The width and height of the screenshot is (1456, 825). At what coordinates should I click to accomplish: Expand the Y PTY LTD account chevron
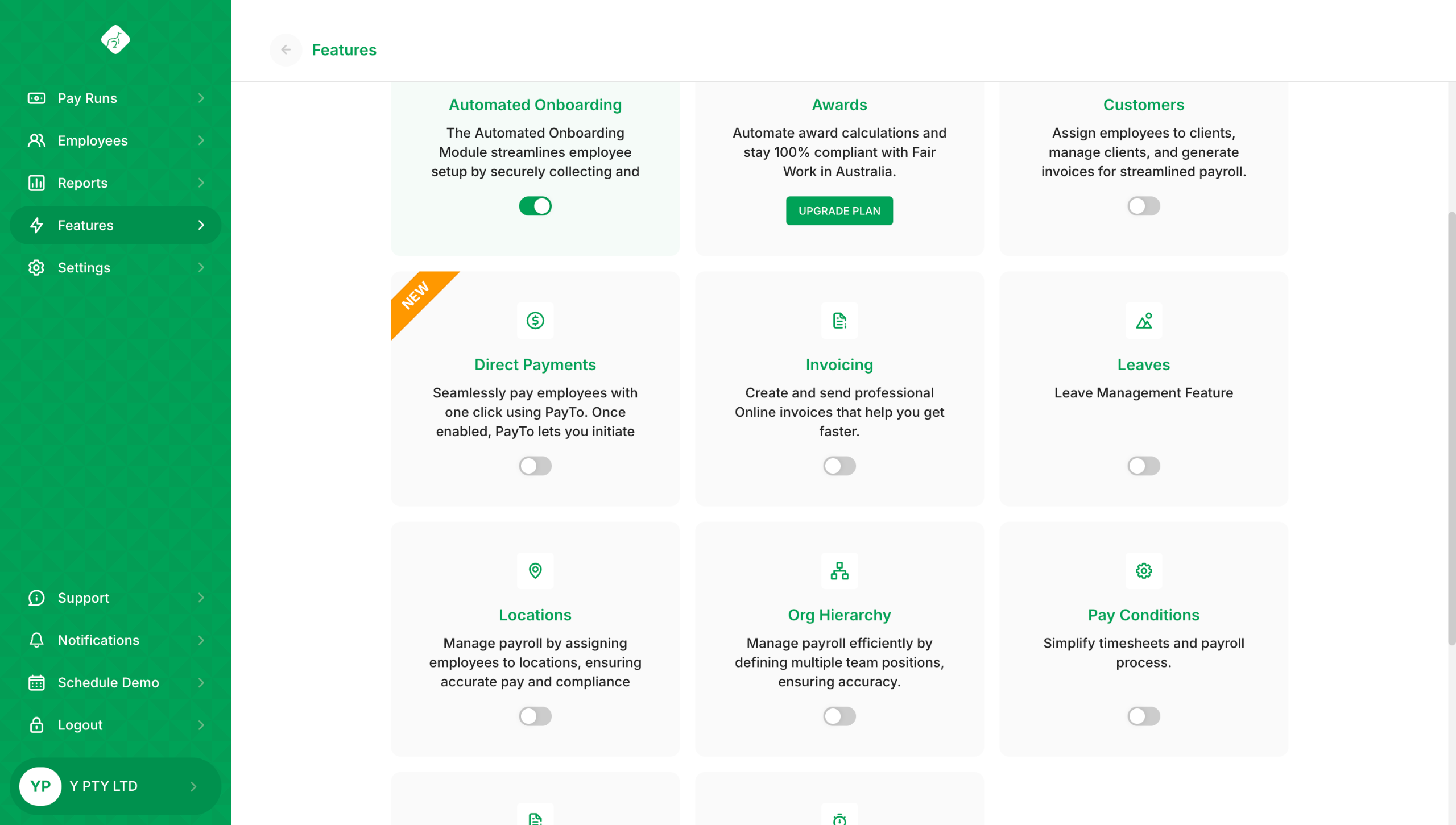click(193, 786)
